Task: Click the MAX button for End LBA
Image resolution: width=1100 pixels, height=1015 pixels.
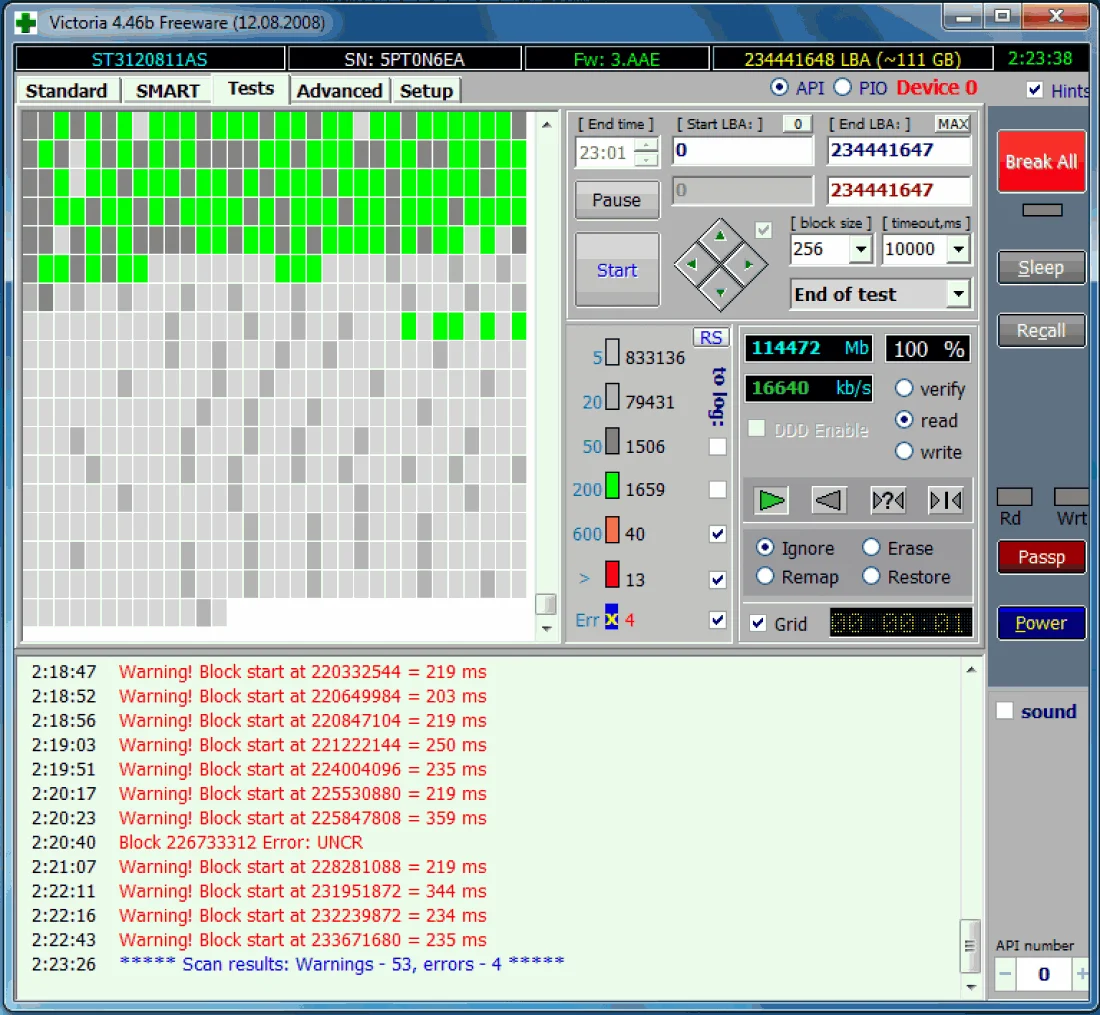Action: (x=952, y=124)
